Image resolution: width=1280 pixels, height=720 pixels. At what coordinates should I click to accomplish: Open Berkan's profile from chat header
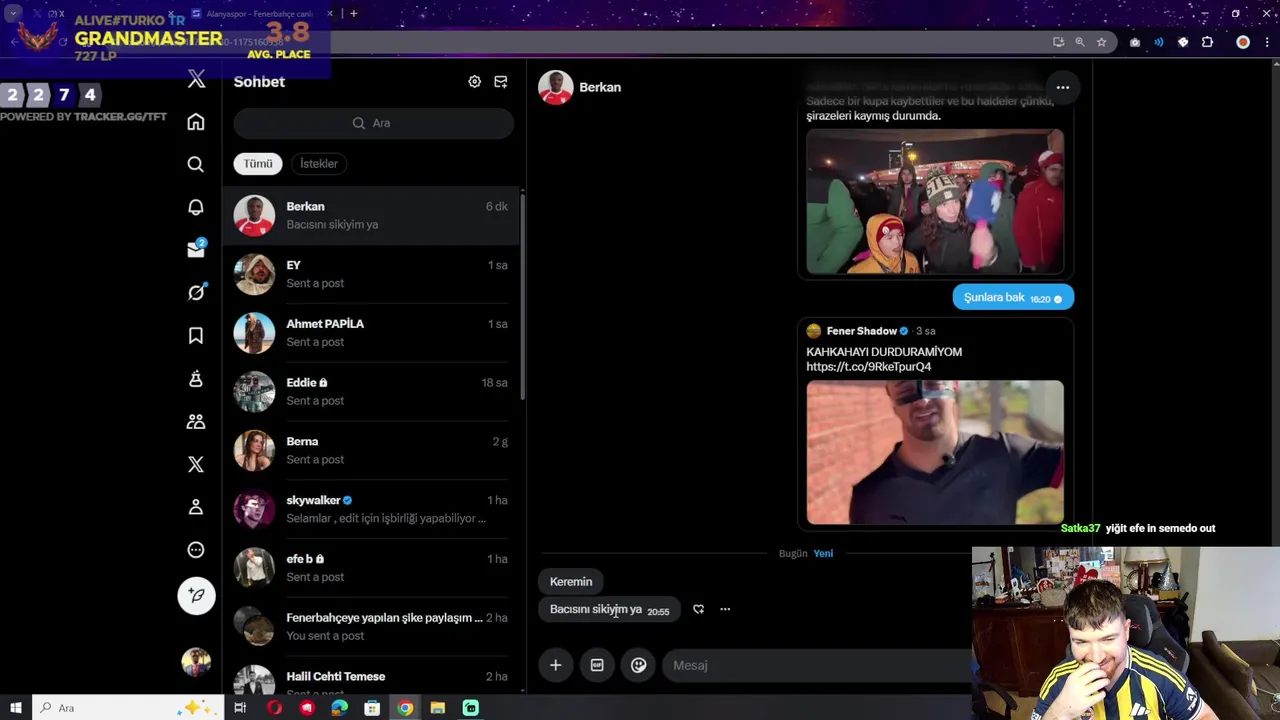(581, 87)
